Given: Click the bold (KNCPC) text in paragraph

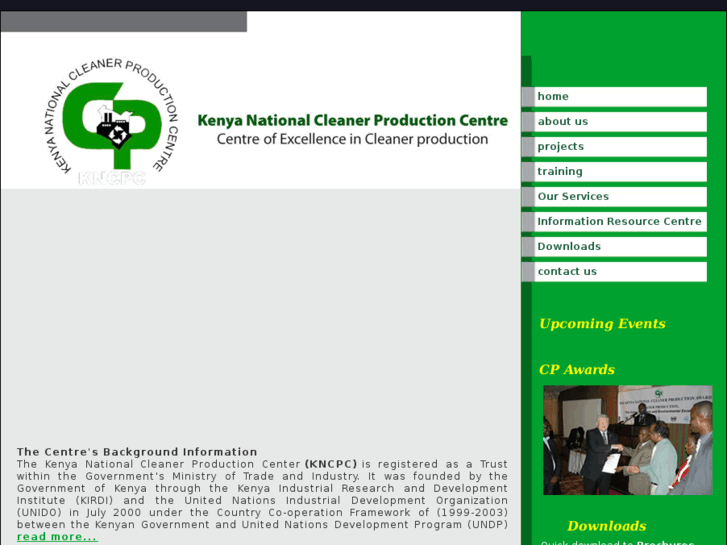Looking at the screenshot, I should pos(331,464).
